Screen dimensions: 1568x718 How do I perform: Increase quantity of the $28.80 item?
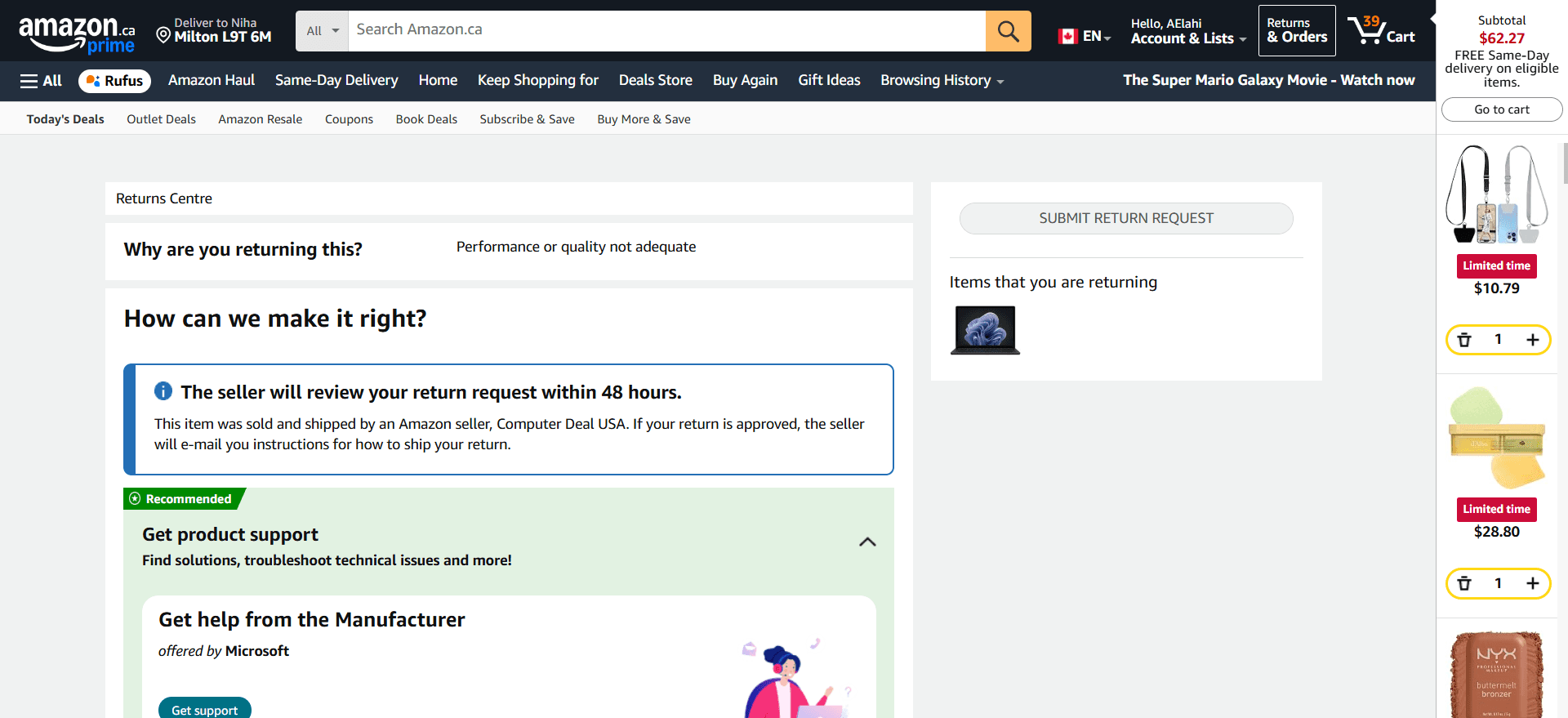point(1532,583)
